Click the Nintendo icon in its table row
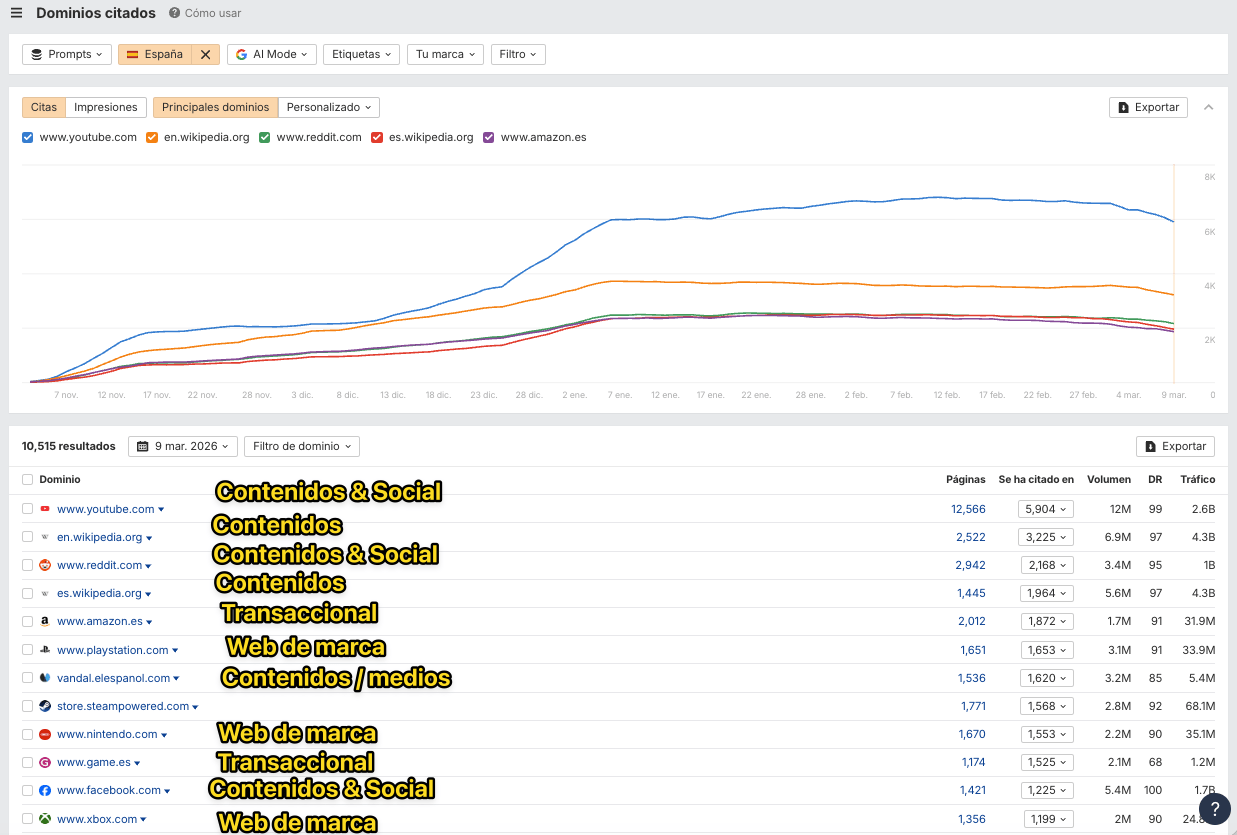Viewport: 1237px width, 835px height. click(45, 733)
